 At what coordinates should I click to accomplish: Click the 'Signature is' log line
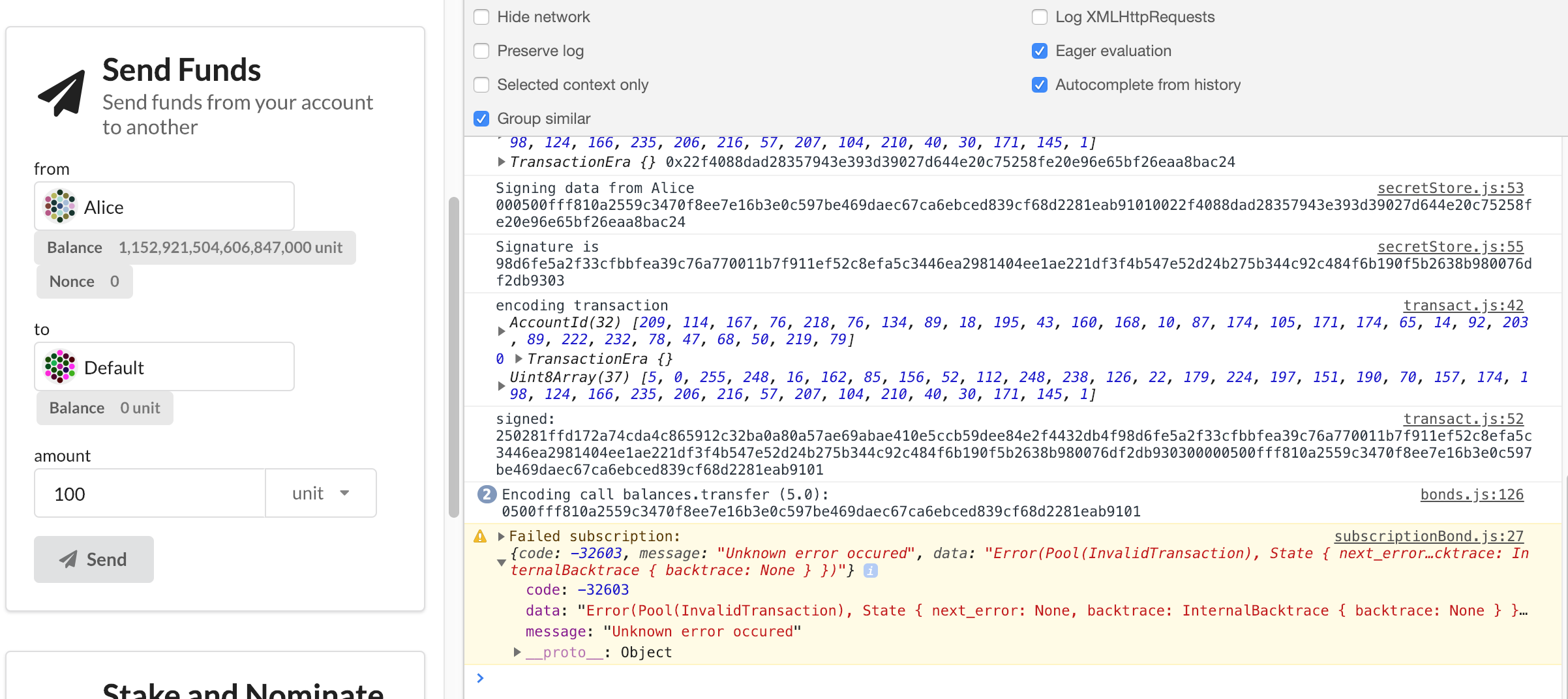547,246
